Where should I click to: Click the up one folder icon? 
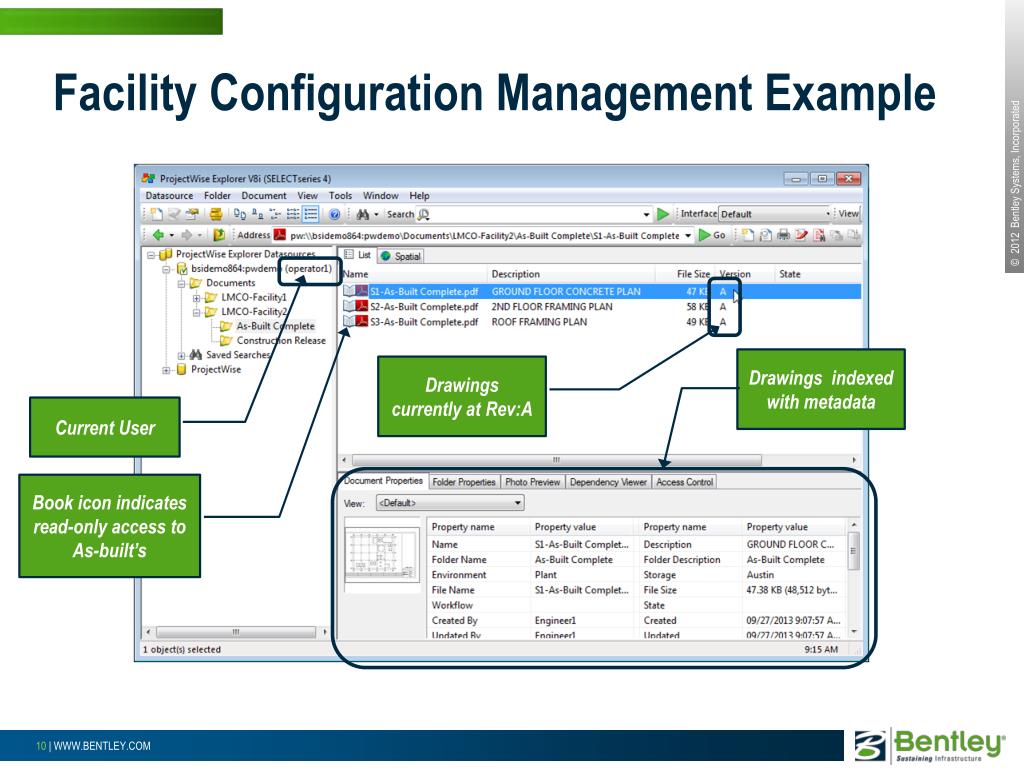(x=219, y=234)
